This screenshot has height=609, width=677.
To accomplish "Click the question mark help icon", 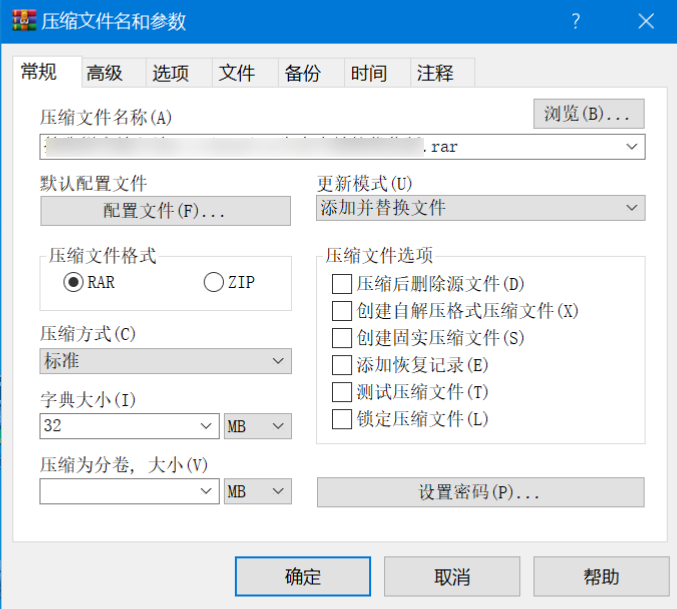I will 576,21.
